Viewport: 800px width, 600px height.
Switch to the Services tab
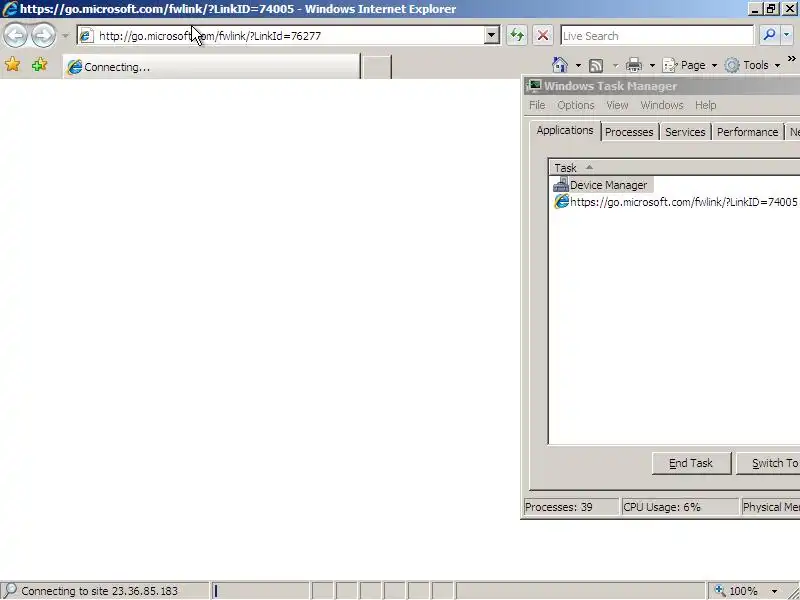point(685,132)
